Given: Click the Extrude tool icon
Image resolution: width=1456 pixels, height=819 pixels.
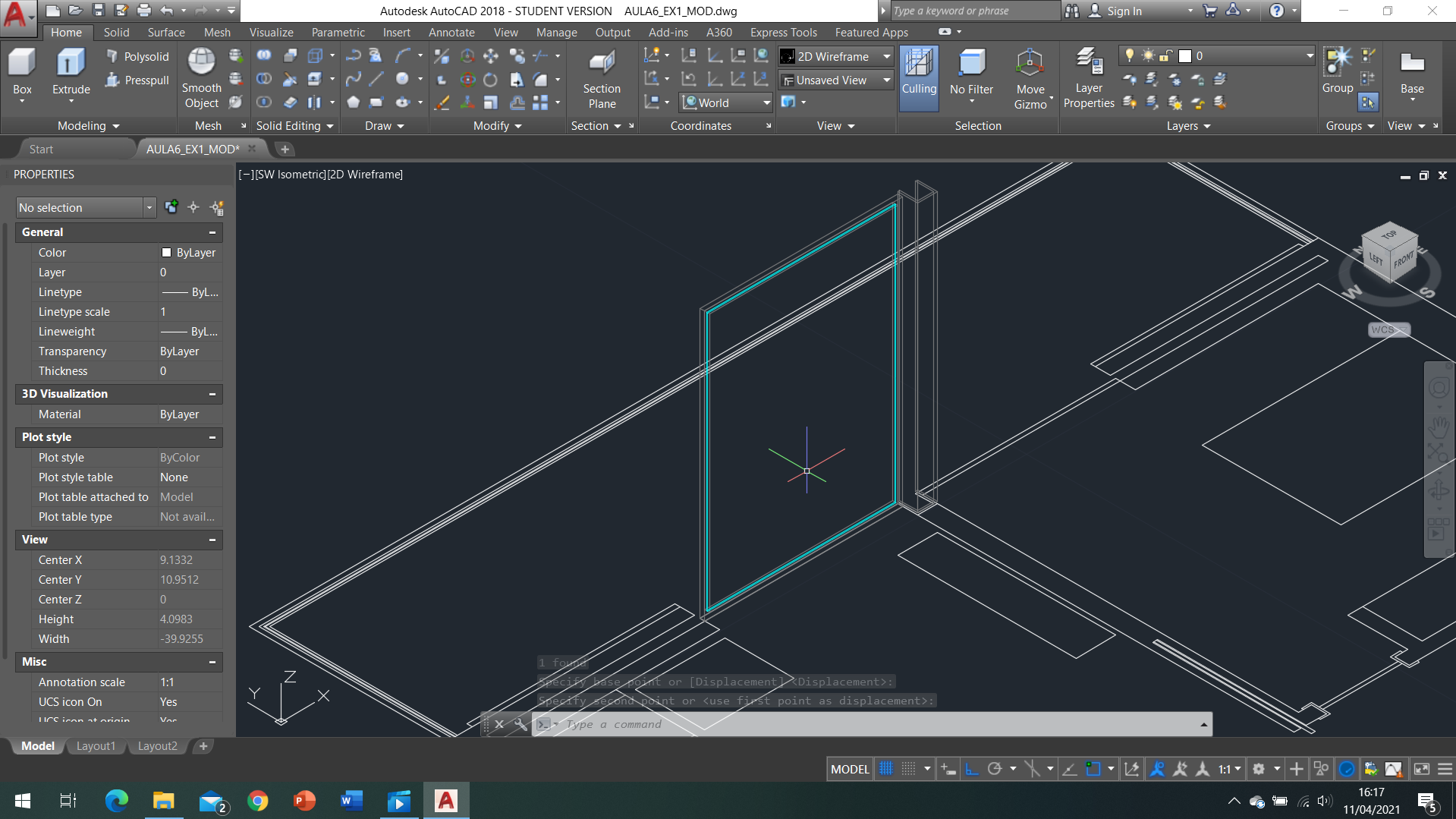Looking at the screenshot, I should point(71,64).
